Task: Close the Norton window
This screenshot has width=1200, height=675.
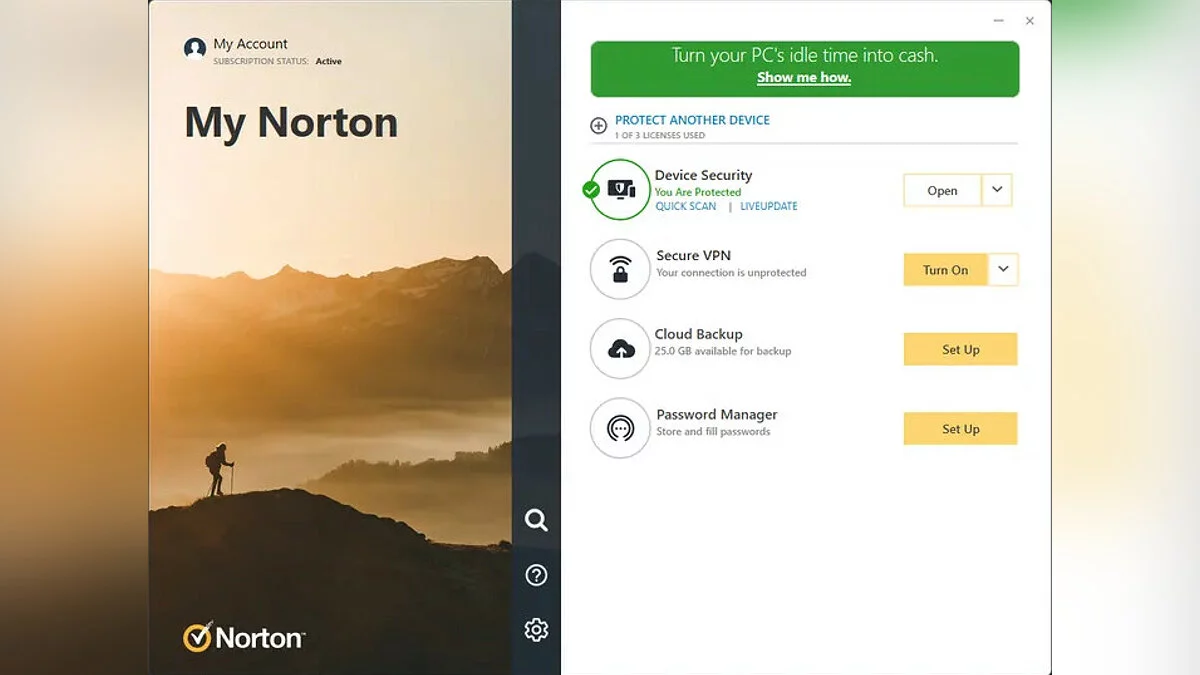Action: tap(1030, 21)
